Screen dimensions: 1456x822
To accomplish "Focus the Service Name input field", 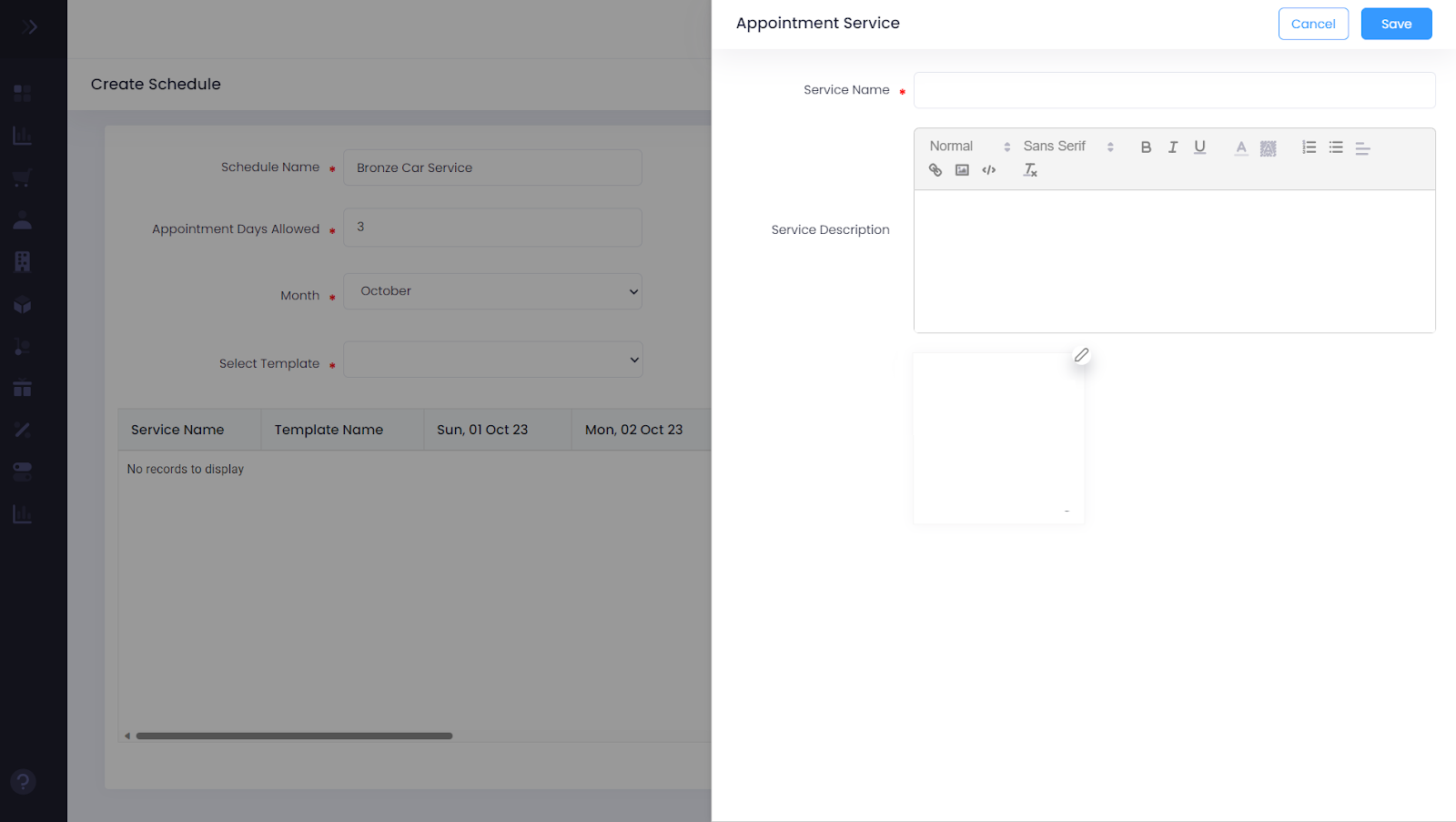I will tap(1174, 90).
